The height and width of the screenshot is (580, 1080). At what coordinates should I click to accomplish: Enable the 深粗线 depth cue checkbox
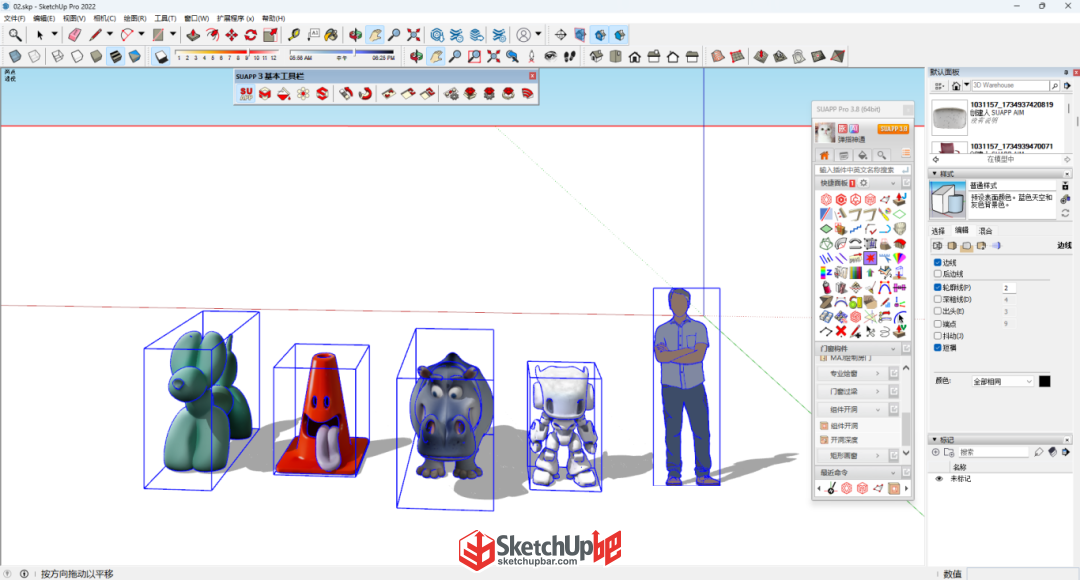[x=937, y=300]
